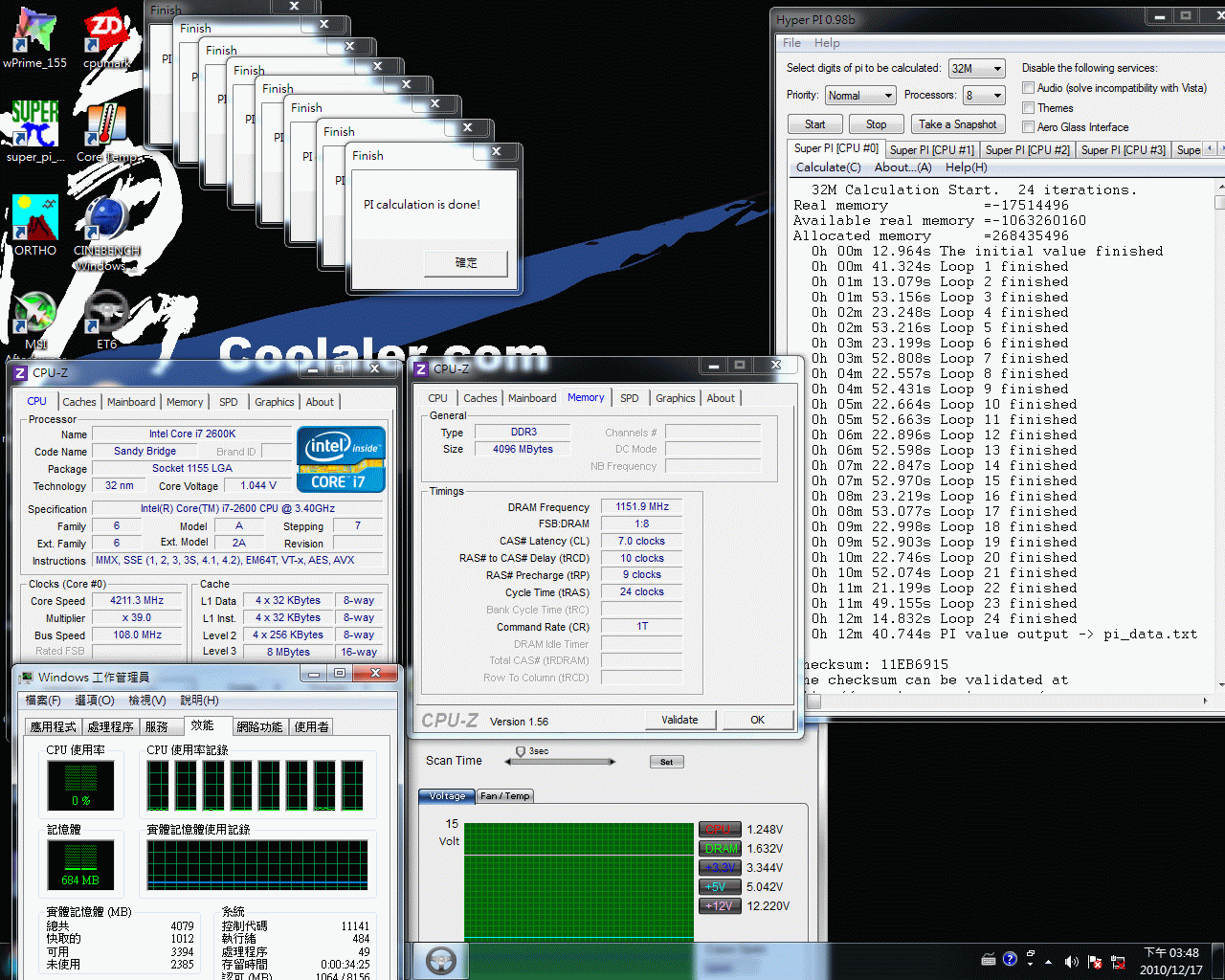
Task: Open the Graphics tab in left CPU-Z window
Action: (x=275, y=402)
